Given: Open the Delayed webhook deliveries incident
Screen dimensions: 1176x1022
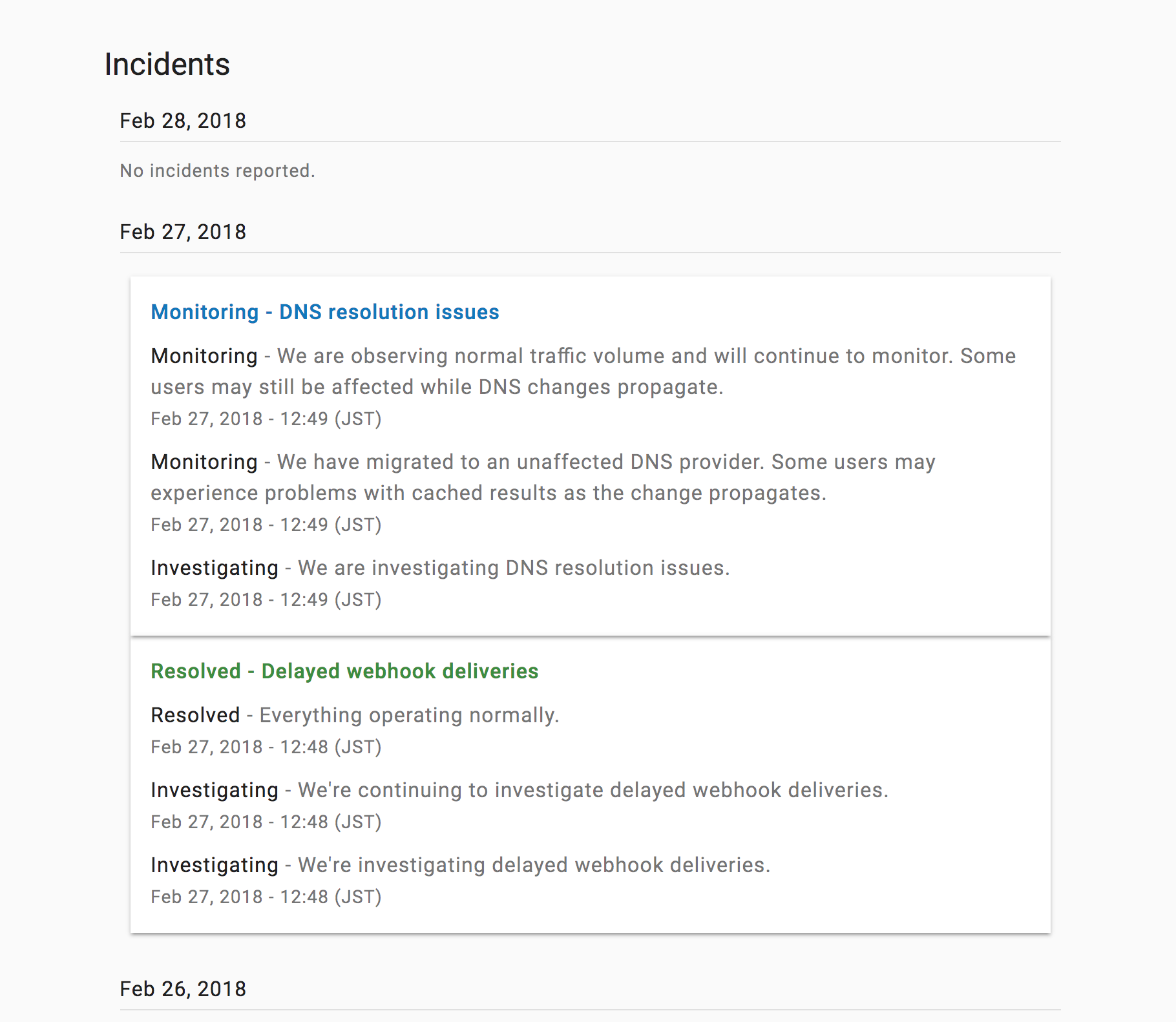Looking at the screenshot, I should [x=344, y=671].
